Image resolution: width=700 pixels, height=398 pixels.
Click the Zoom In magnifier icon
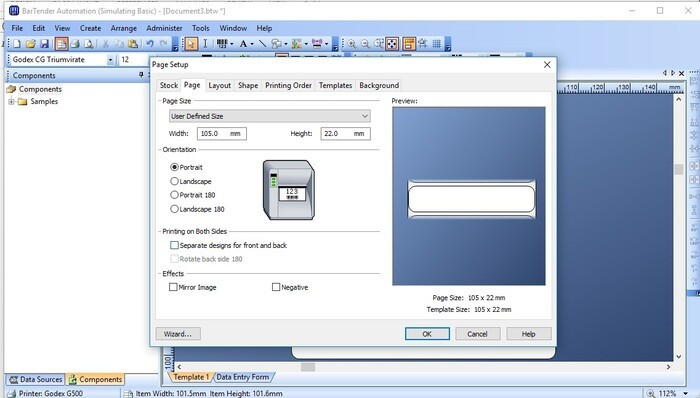(352, 44)
